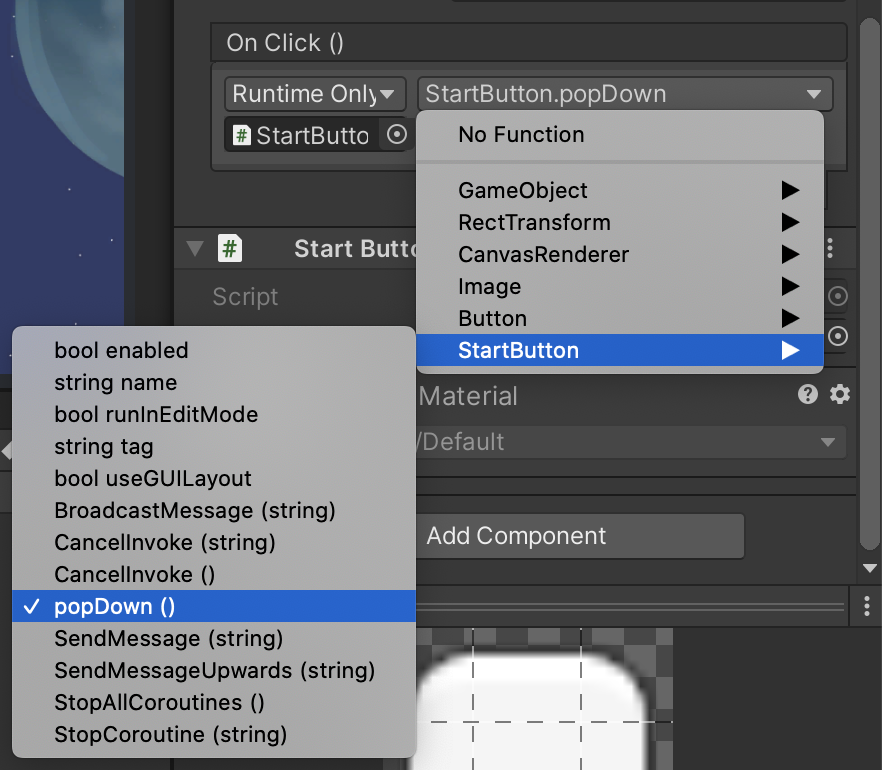Viewport: 882px width, 770px height.
Task: Open the StartButton.popDown function dropdown
Action: tap(620, 93)
